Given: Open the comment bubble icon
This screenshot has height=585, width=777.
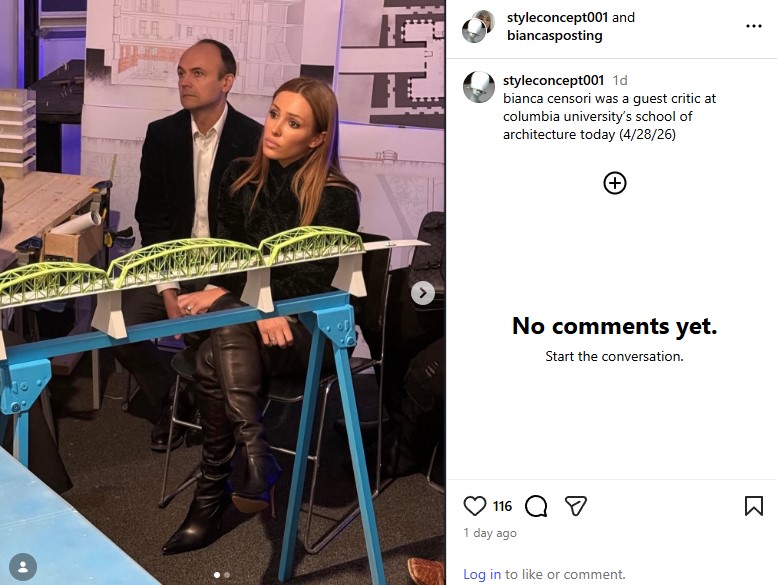Looking at the screenshot, I should tap(536, 506).
